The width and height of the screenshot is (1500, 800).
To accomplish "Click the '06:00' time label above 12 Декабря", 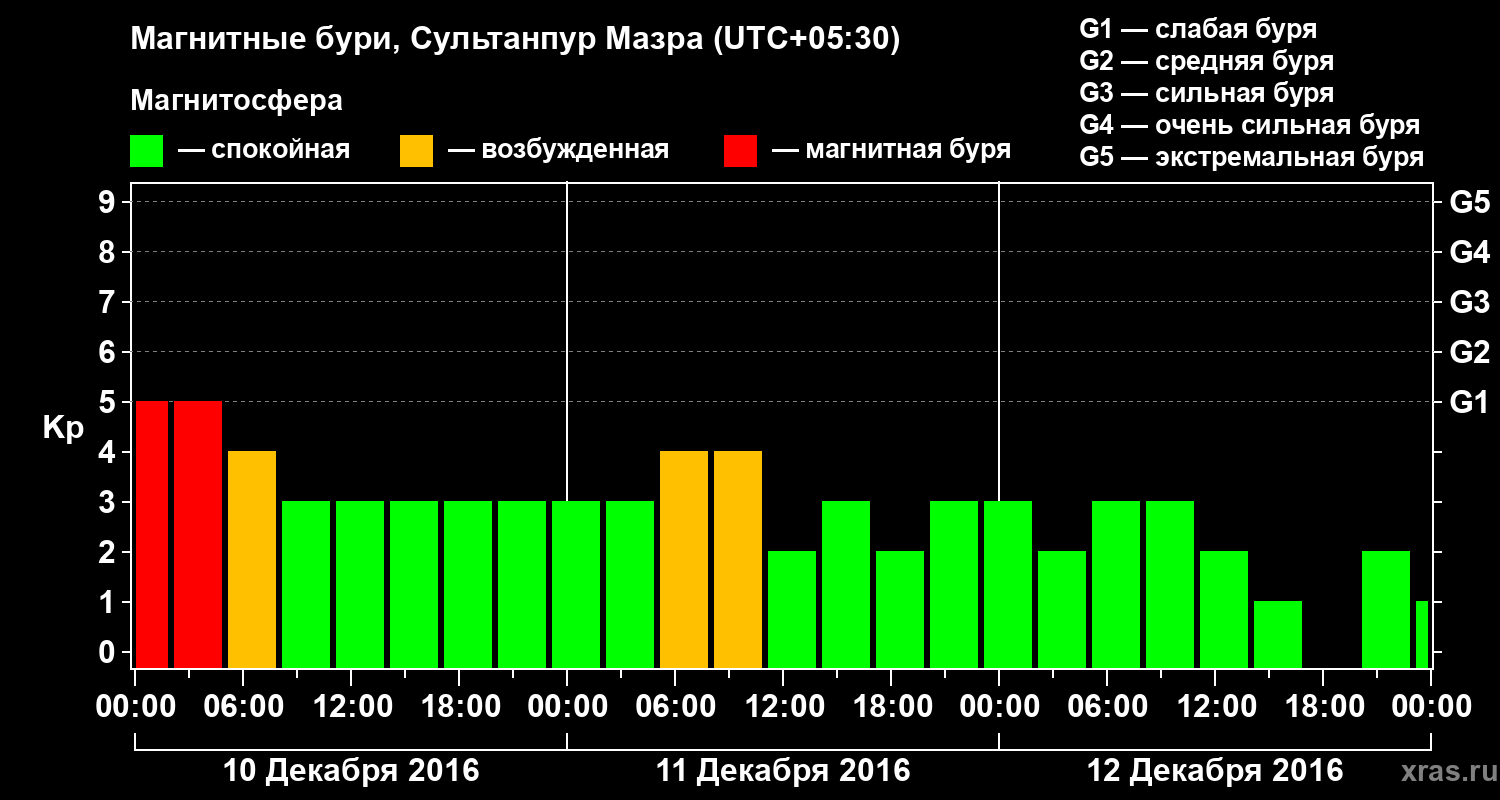I will point(1107,706).
